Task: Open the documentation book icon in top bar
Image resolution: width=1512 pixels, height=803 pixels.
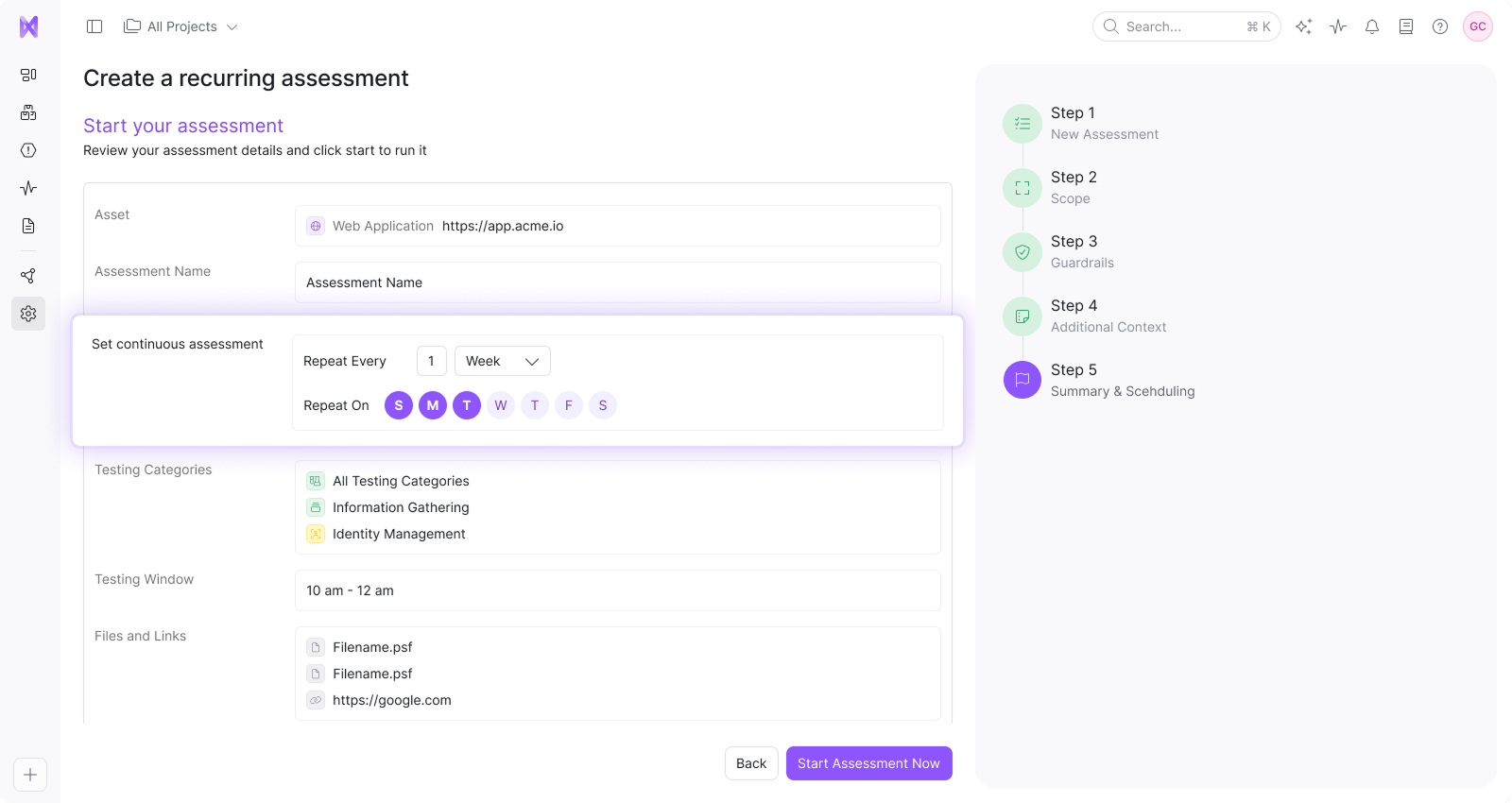Action: [x=1406, y=26]
